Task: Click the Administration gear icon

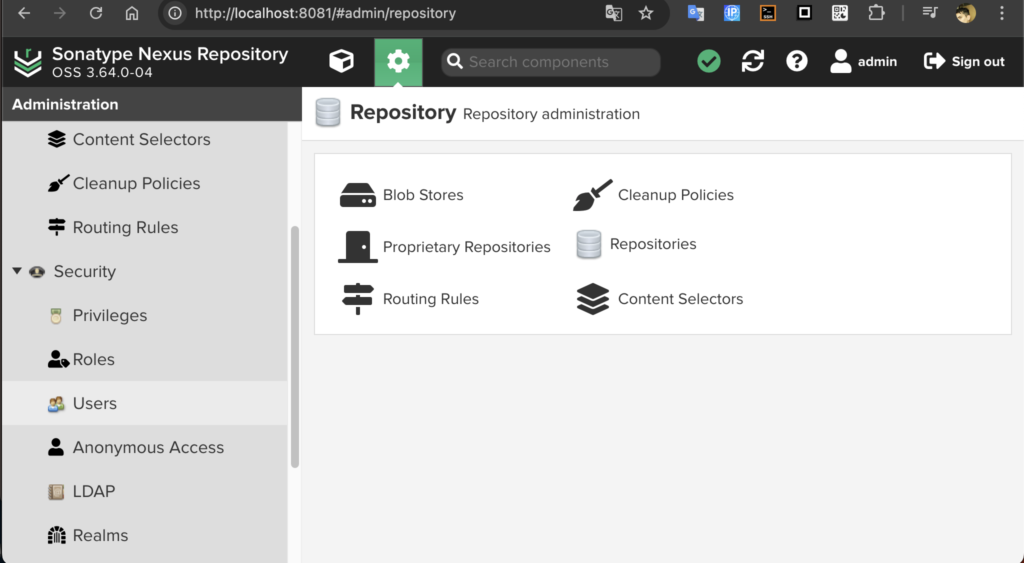Action: (x=398, y=62)
